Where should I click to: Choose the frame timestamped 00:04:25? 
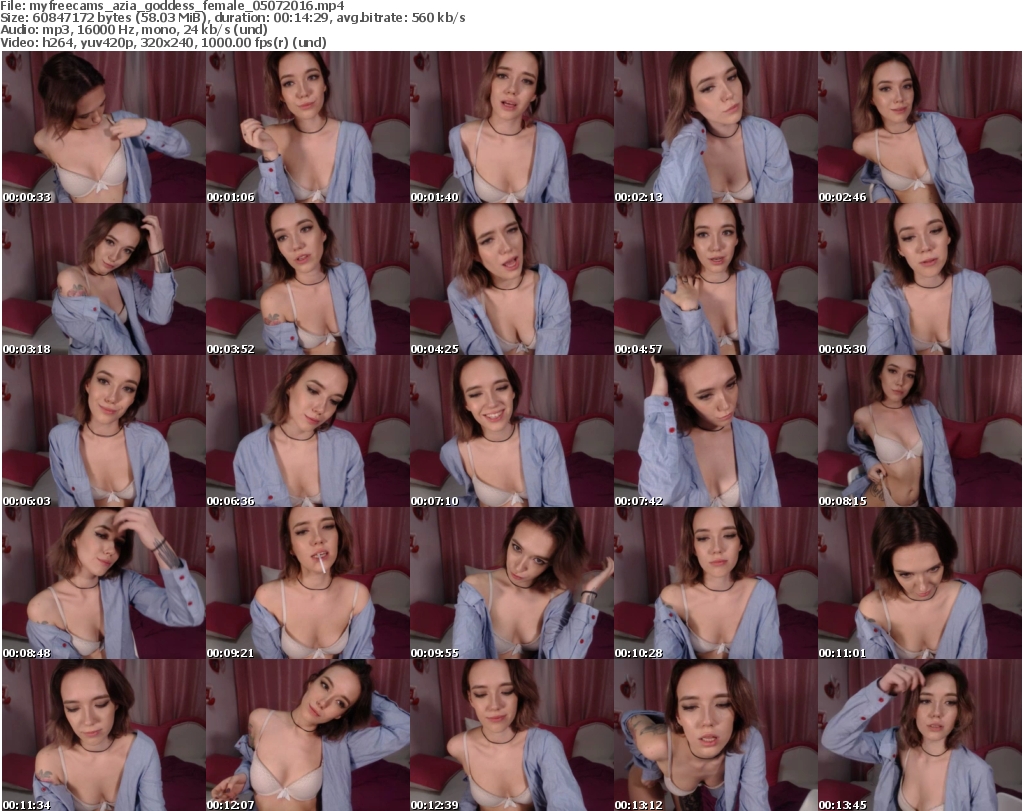coord(511,279)
